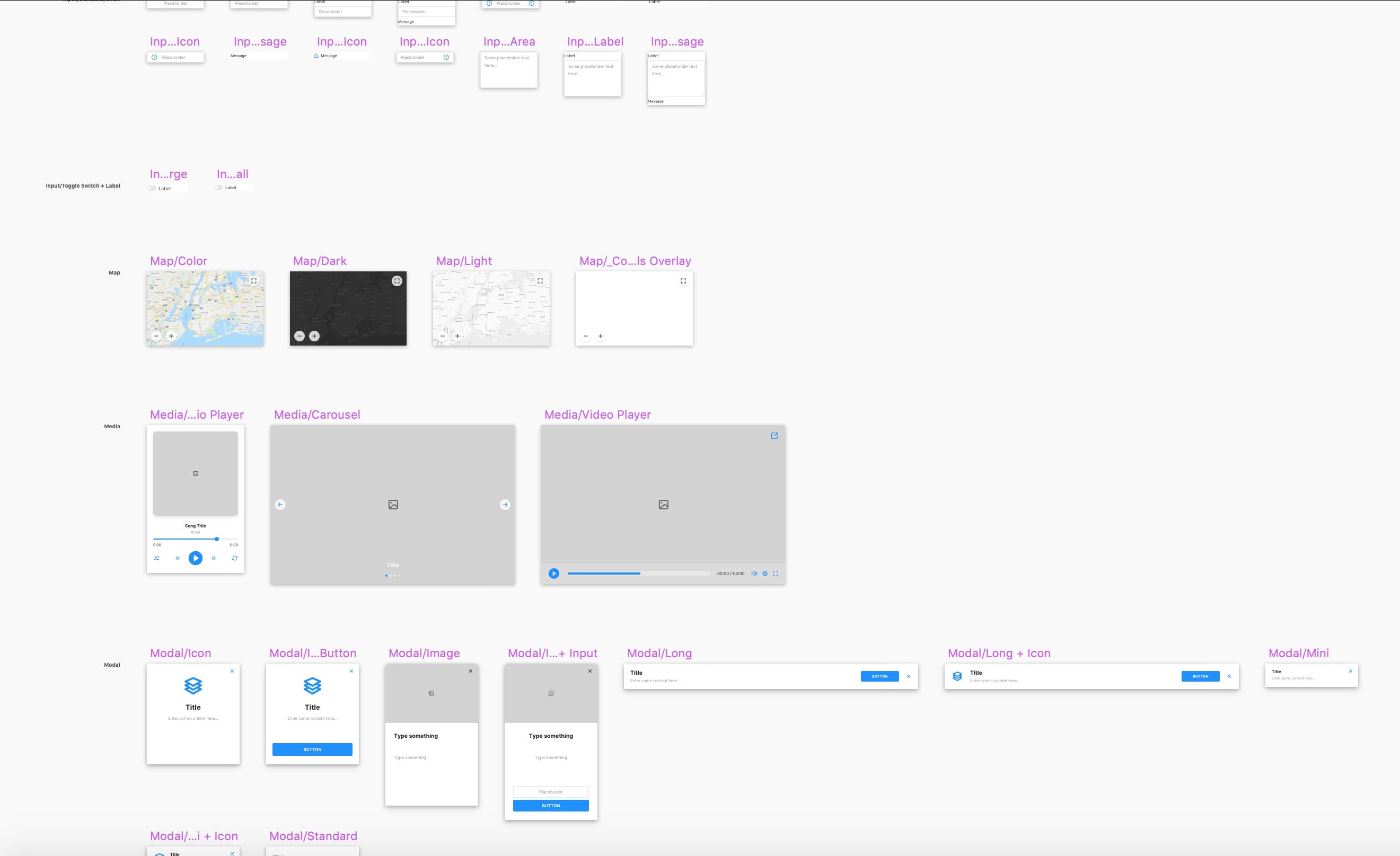Click the audio player progress slider handle
The height and width of the screenshot is (856, 1400).
click(x=216, y=539)
